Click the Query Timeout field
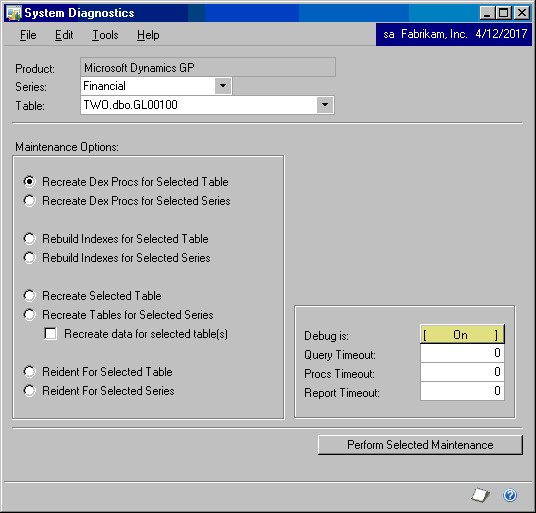 (x=462, y=353)
